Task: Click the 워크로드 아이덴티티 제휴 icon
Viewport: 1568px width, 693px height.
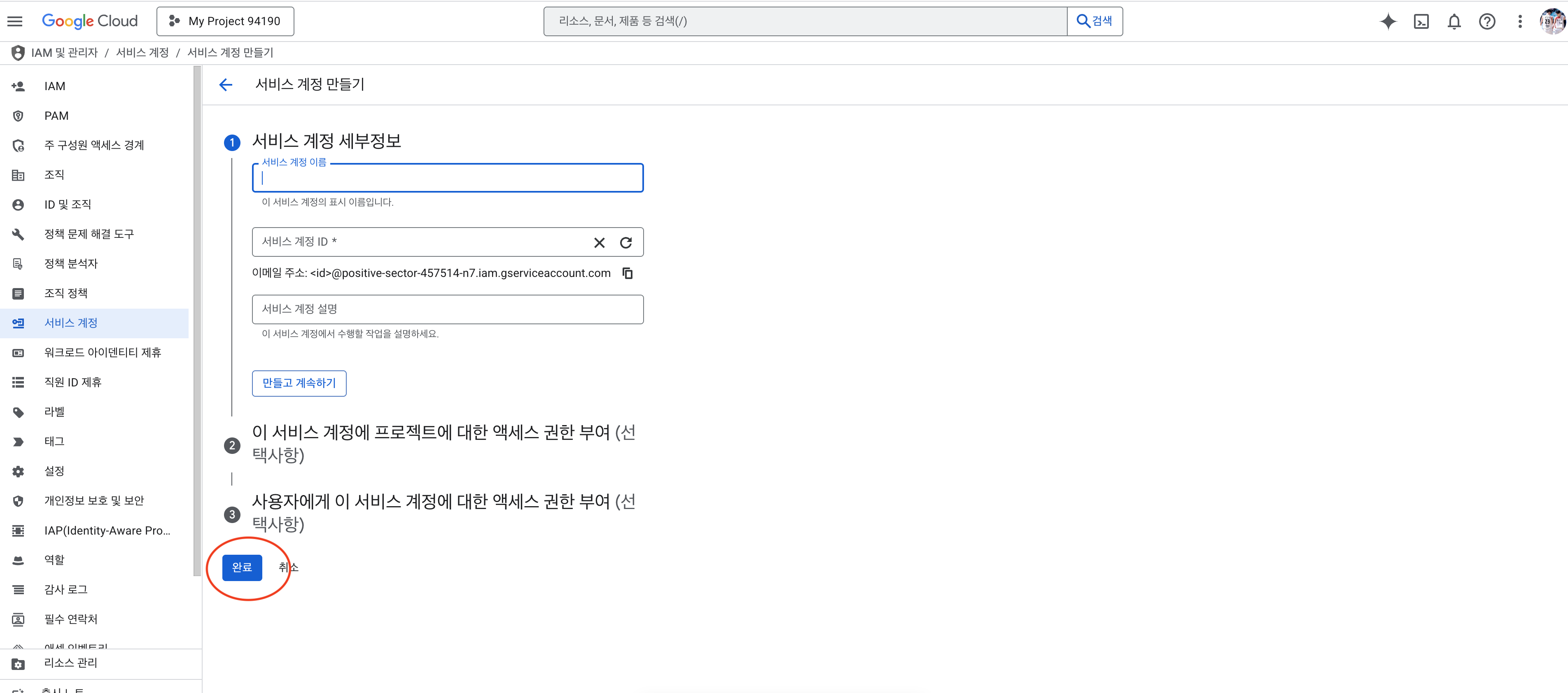Action: tap(18, 353)
